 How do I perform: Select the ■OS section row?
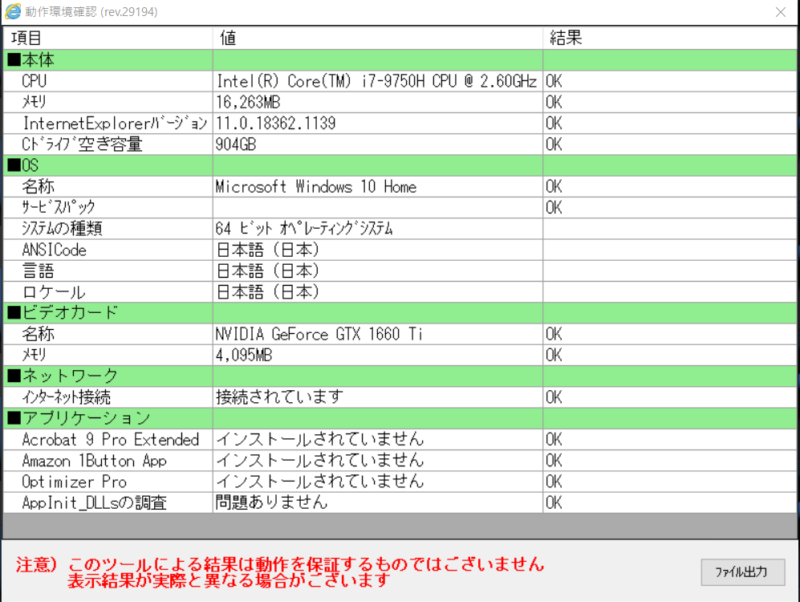coord(399,165)
